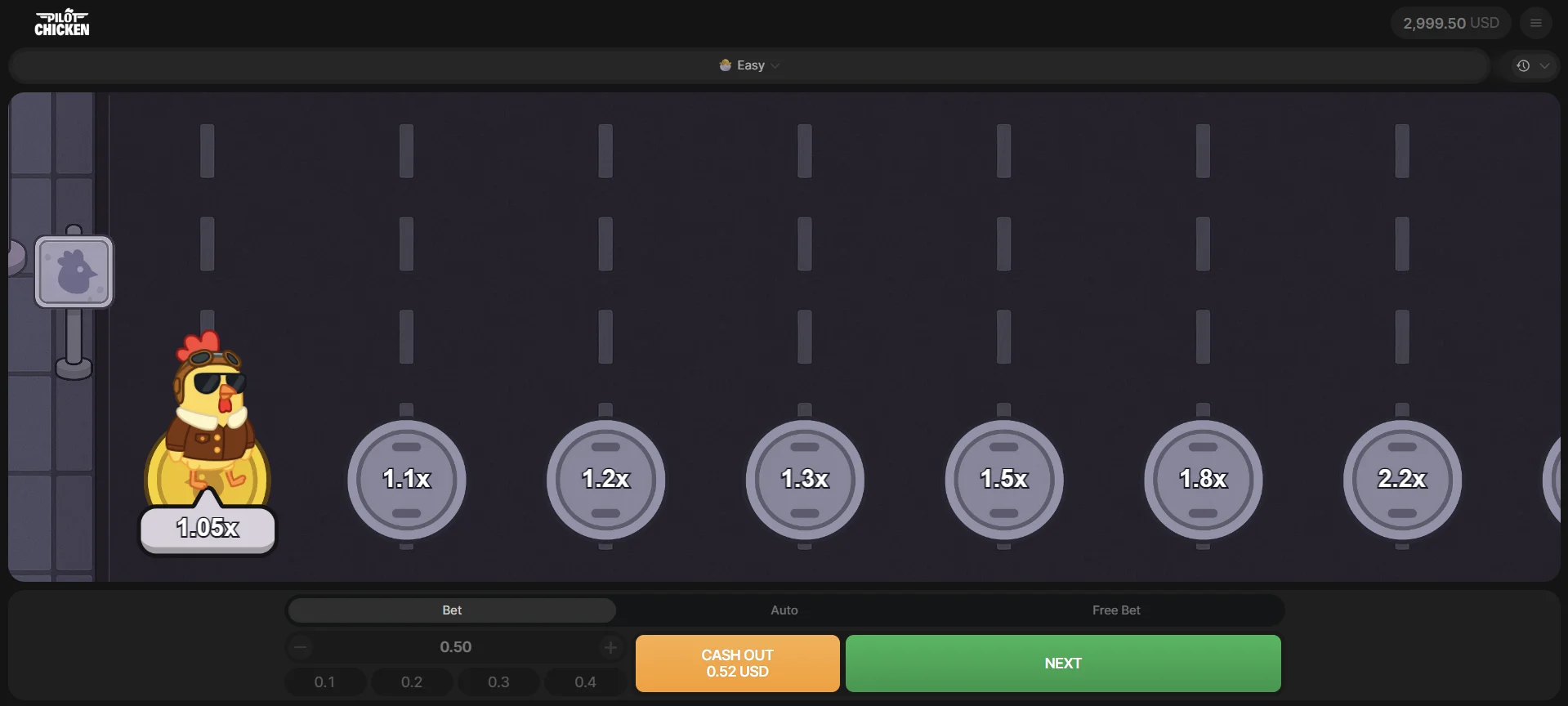Open the bet history clock dropdown

click(x=1533, y=66)
